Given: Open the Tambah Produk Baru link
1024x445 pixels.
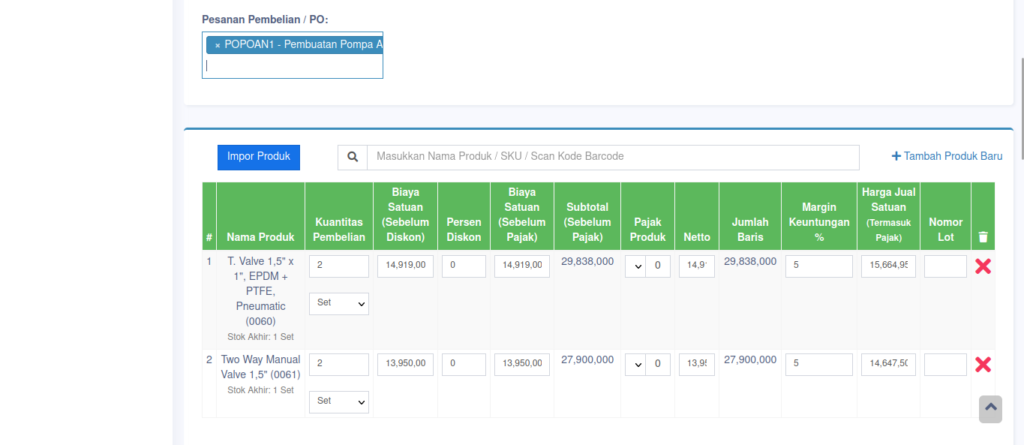Looking at the screenshot, I should point(946,157).
